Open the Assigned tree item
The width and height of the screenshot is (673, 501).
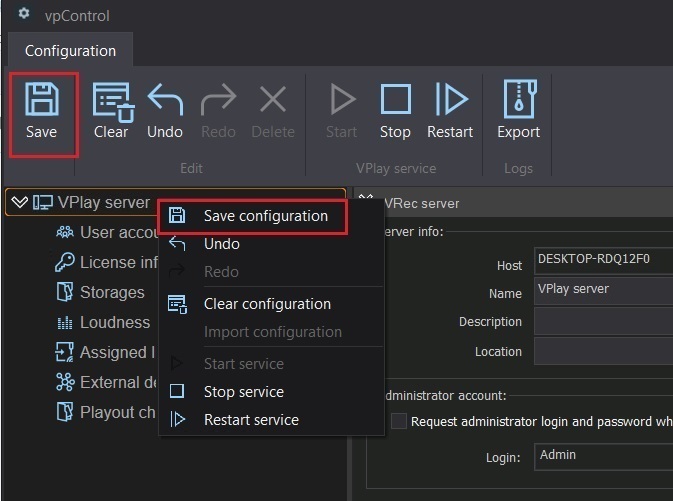117,352
